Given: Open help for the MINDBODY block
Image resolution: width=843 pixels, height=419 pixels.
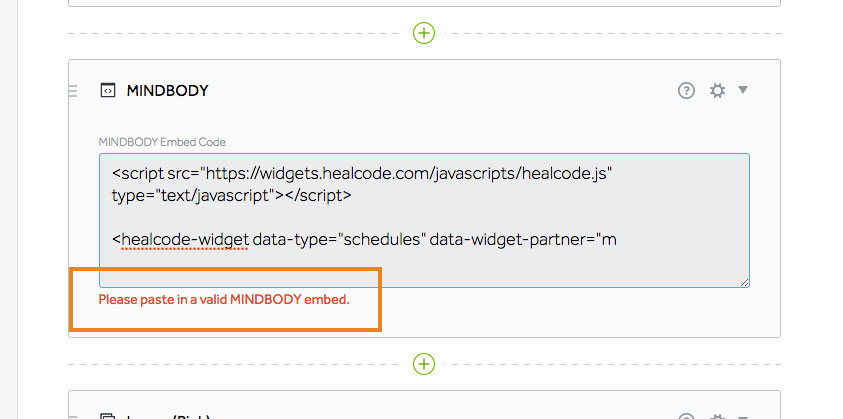Looking at the screenshot, I should click(686, 90).
